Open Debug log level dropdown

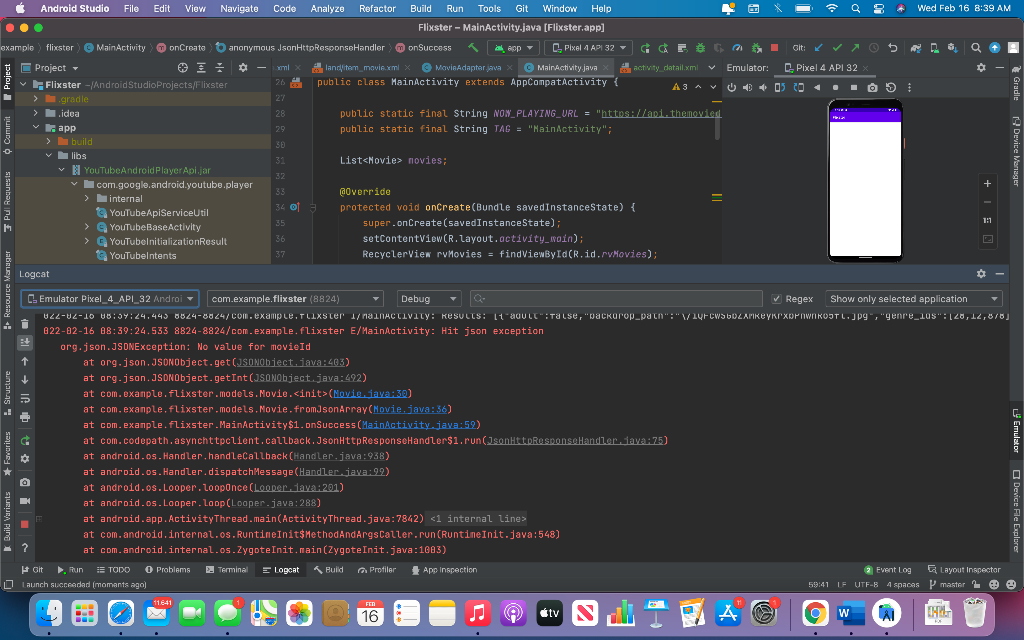(x=429, y=299)
